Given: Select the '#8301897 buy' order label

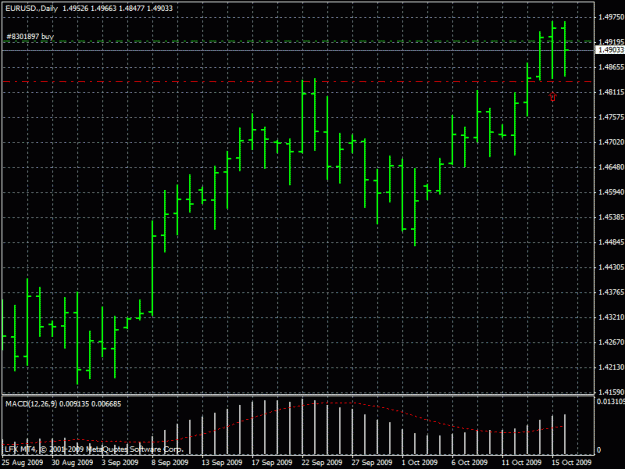Looking at the screenshot, I should 30,37.
